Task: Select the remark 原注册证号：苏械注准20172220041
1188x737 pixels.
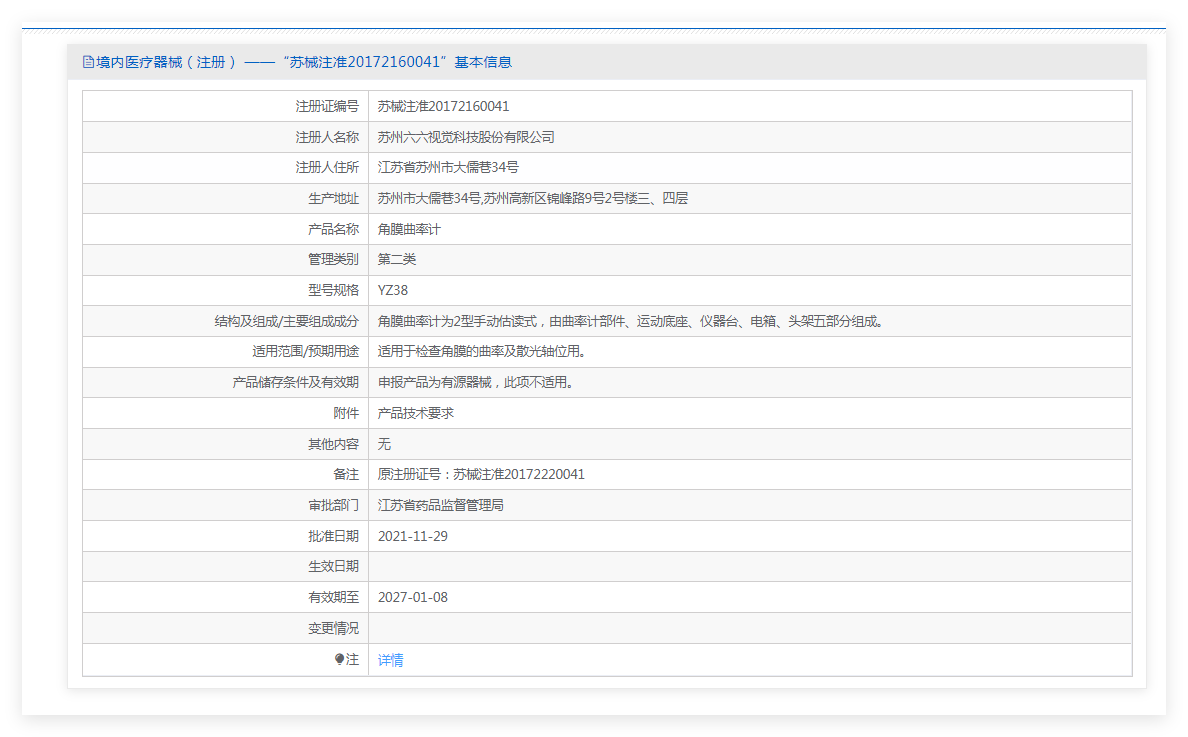Action: [x=481, y=474]
